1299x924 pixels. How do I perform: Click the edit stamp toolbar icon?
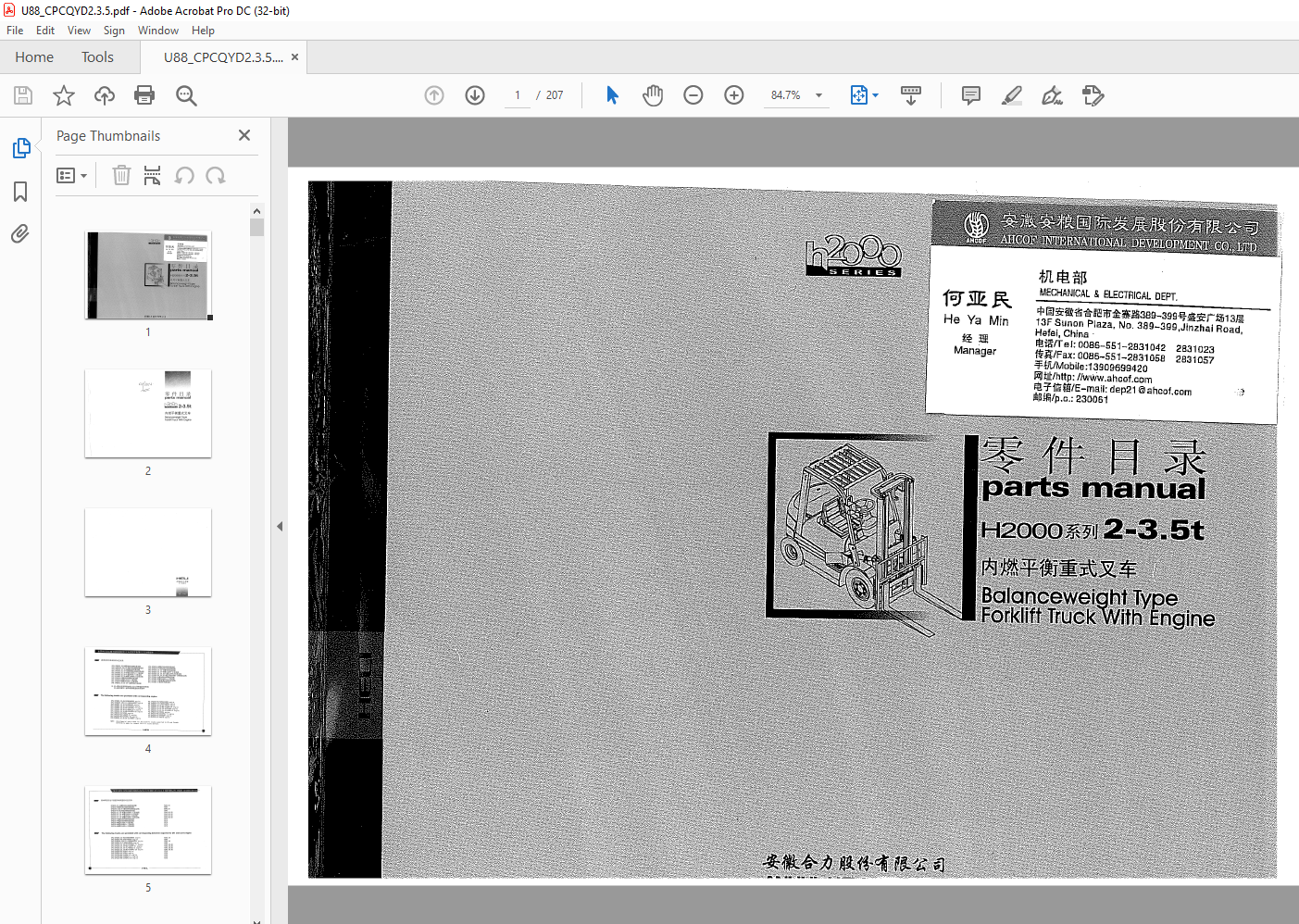1093,95
